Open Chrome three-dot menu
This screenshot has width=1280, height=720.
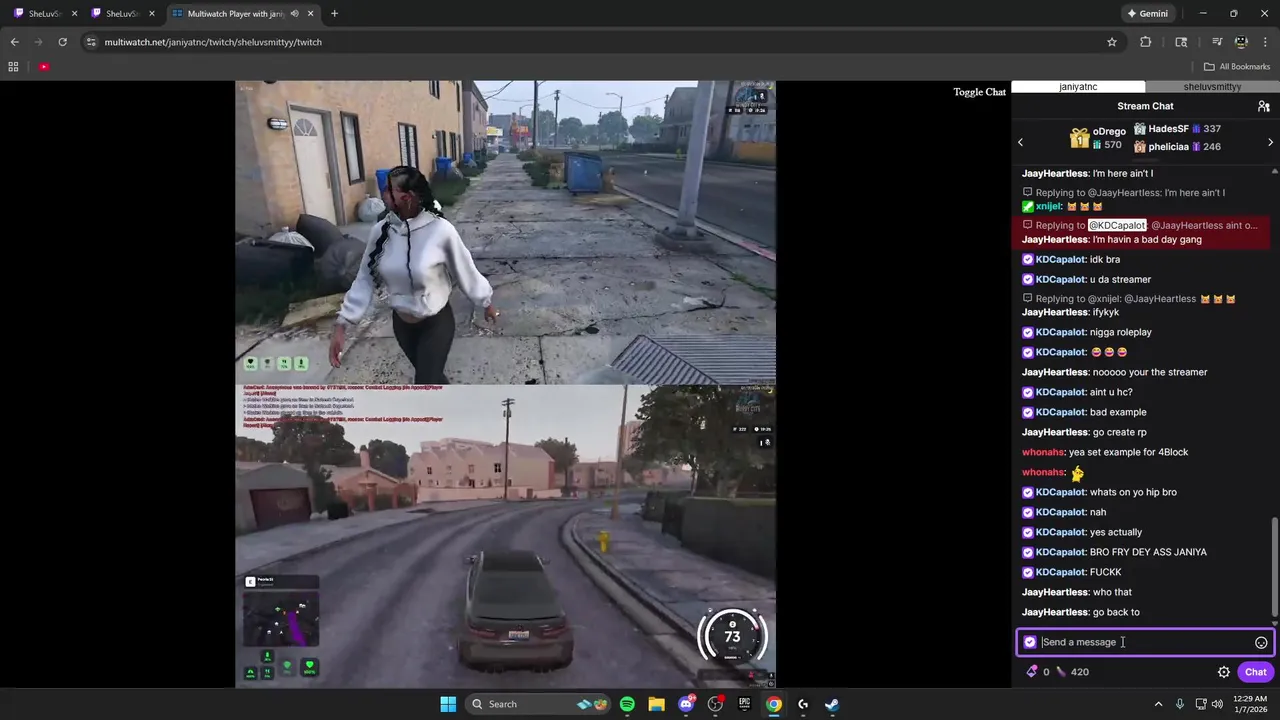click(x=1265, y=42)
